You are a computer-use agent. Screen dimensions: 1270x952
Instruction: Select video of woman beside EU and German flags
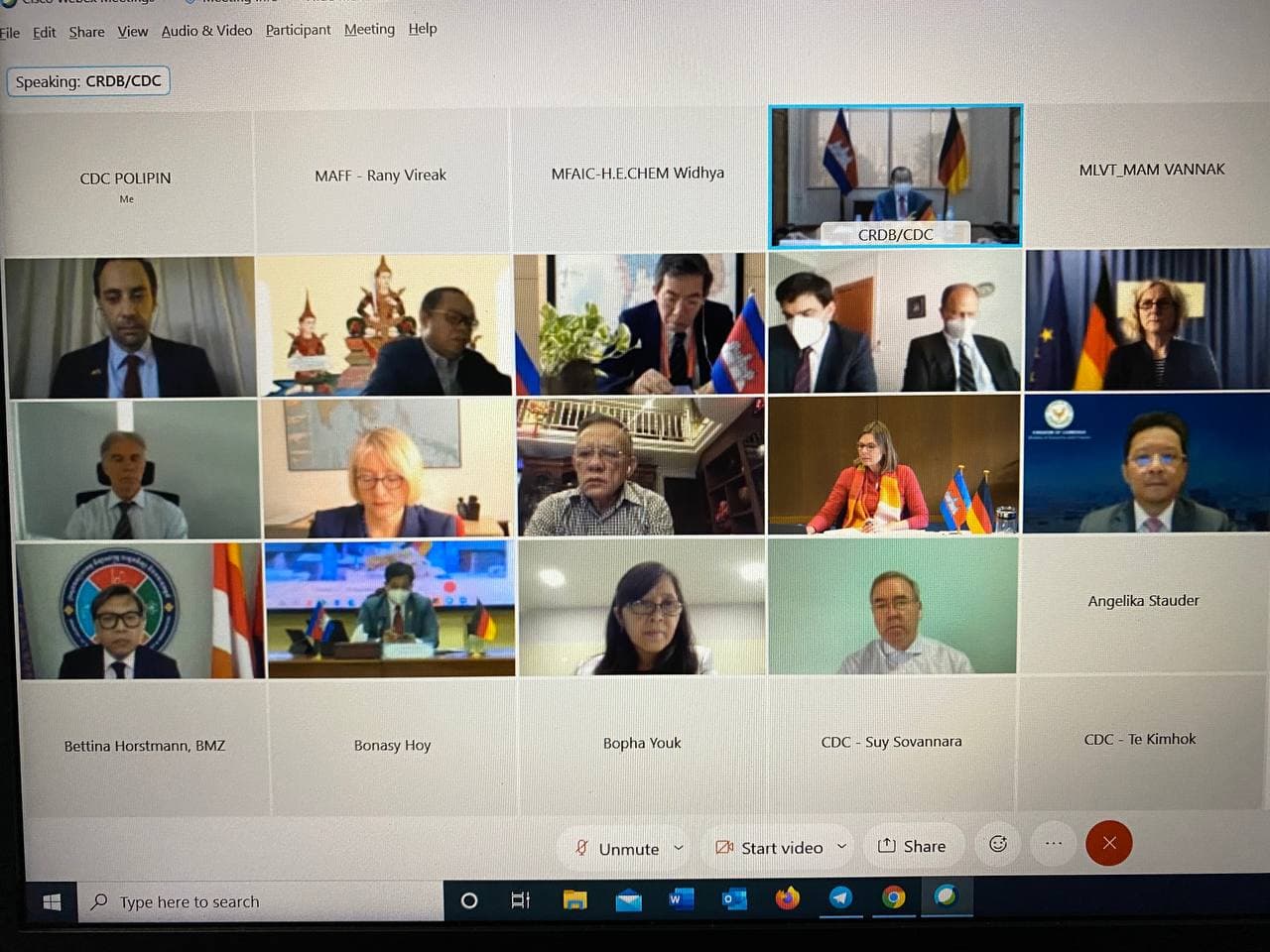[1148, 318]
